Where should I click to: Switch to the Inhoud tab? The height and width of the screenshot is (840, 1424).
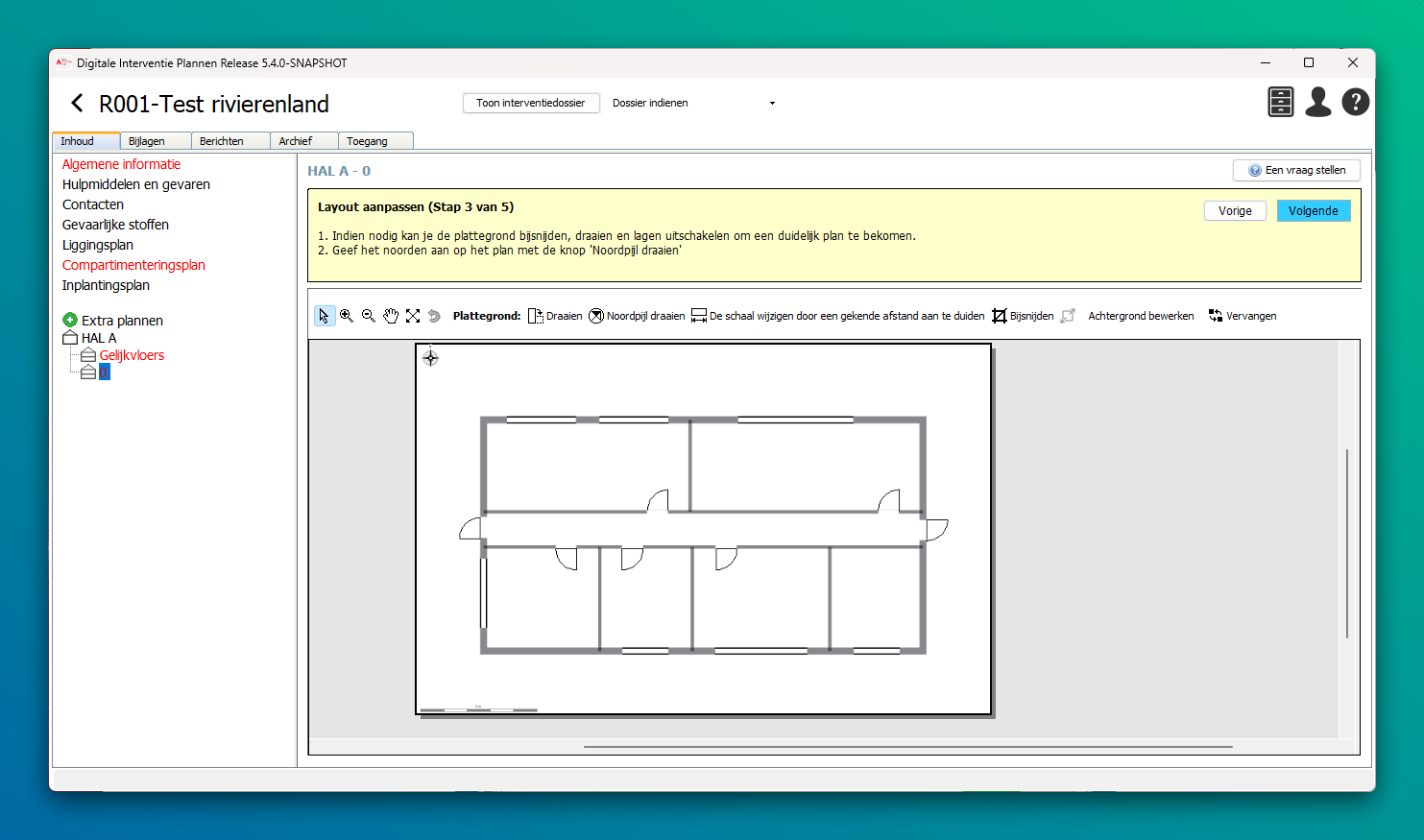coord(85,141)
